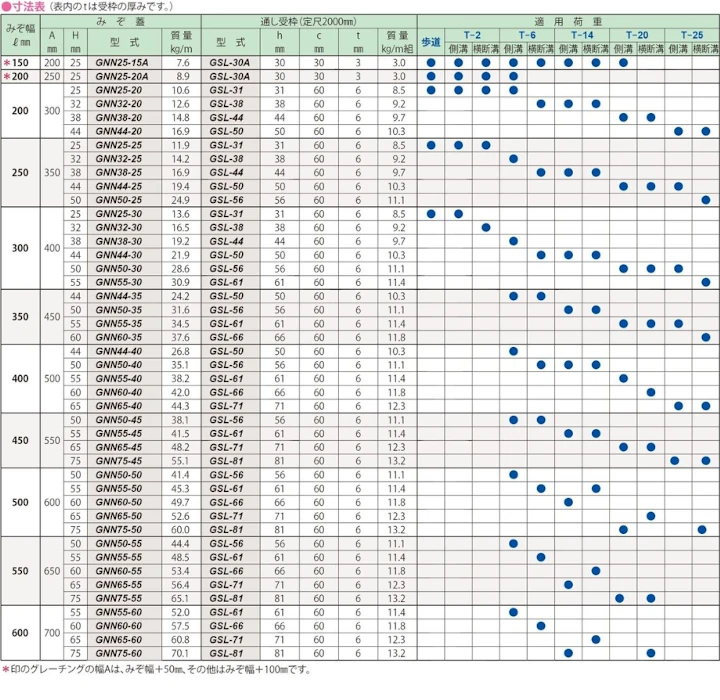Viewport: 720px width, 700px height.
Task: Click the groove width 600 cell
Action: coord(20,633)
